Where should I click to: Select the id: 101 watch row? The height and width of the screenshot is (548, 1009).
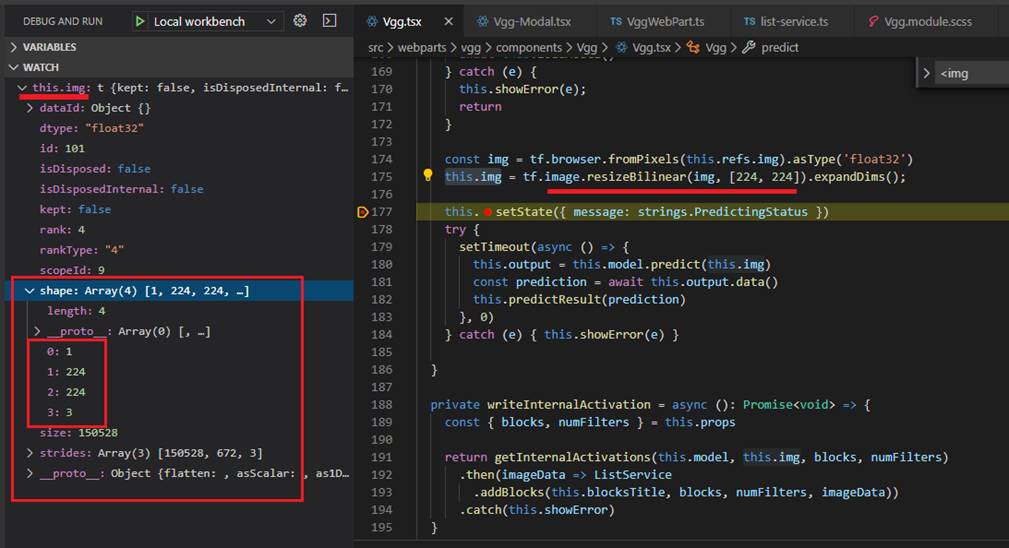pyautogui.click(x=179, y=149)
